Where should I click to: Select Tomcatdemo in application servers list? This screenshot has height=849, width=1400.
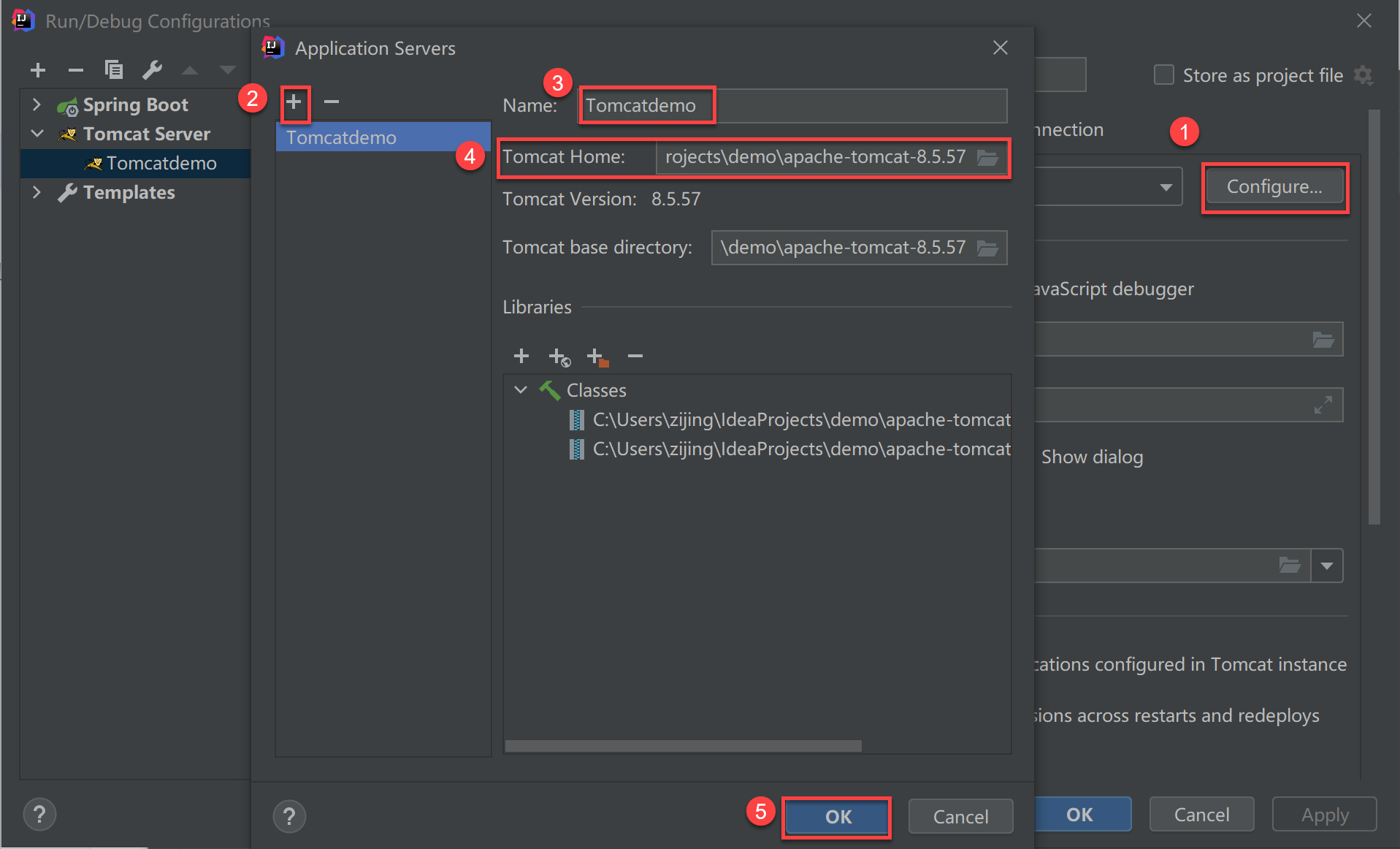[383, 137]
